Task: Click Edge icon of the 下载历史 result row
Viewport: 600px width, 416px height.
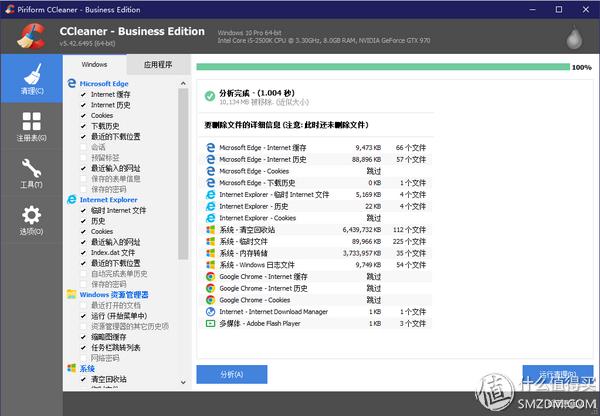Action: [210, 183]
